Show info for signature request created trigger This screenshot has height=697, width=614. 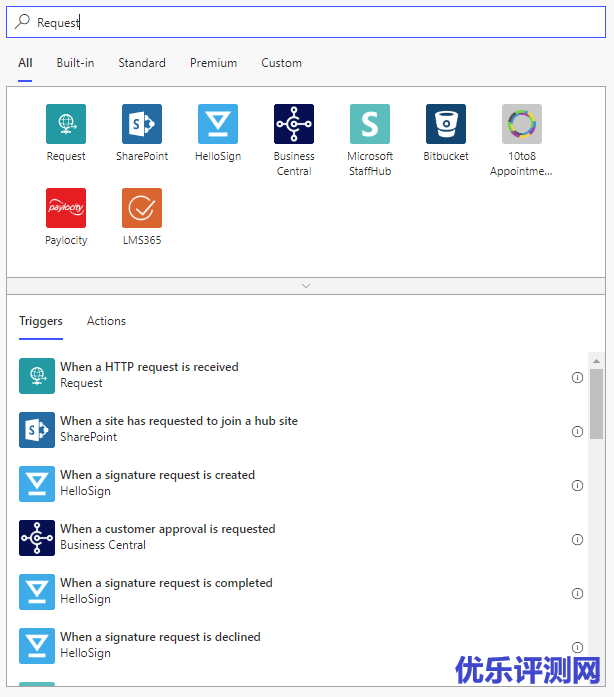[x=577, y=485]
